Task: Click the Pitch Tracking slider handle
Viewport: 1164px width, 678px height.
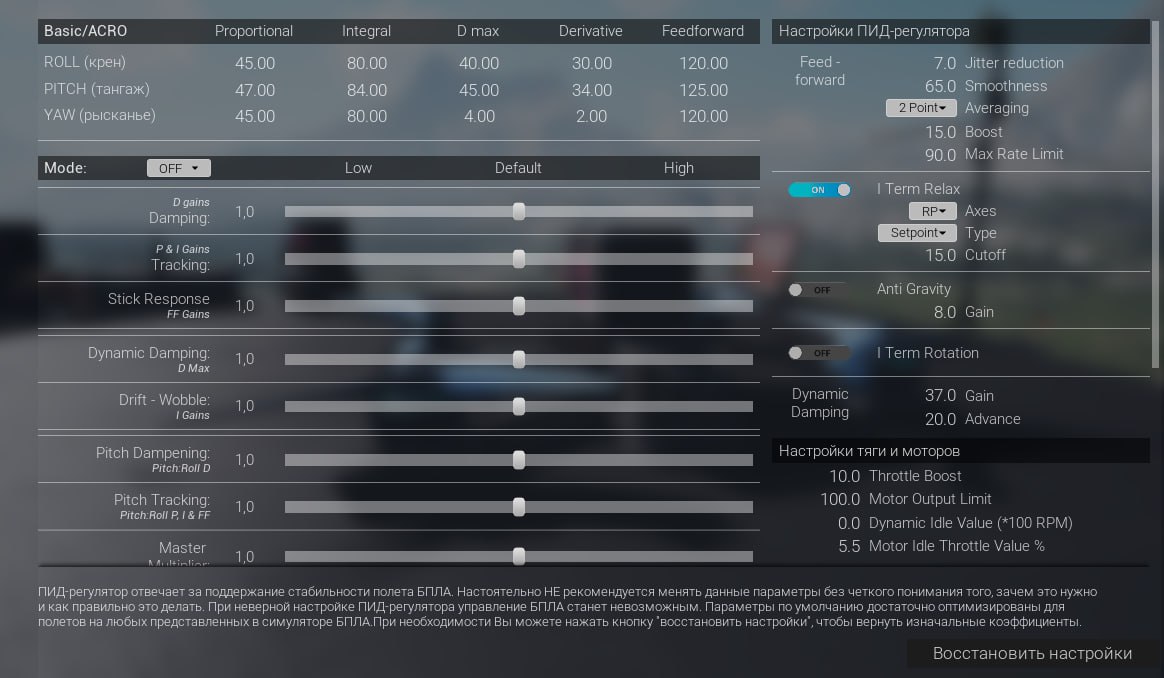Action: tap(519, 507)
